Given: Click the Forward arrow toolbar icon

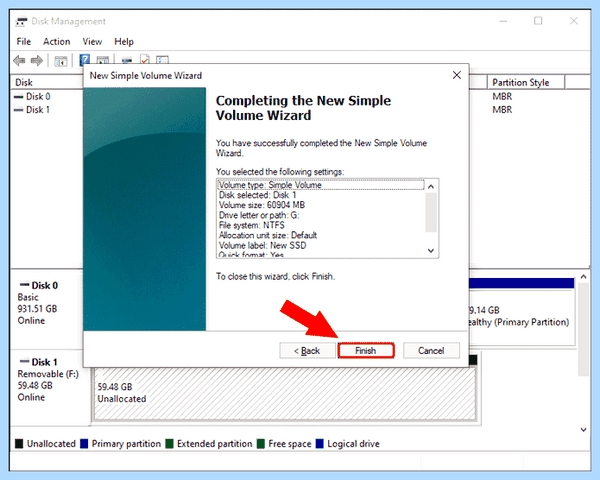Looking at the screenshot, I should (x=37, y=60).
